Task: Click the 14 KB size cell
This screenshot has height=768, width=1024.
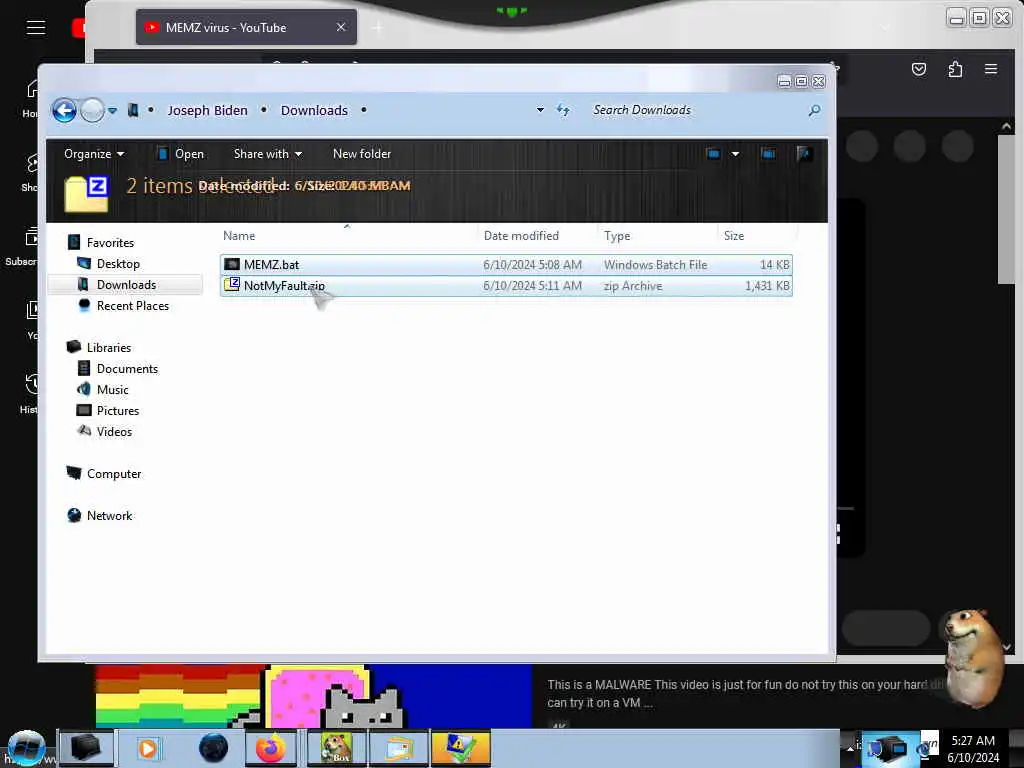Action: point(775,264)
